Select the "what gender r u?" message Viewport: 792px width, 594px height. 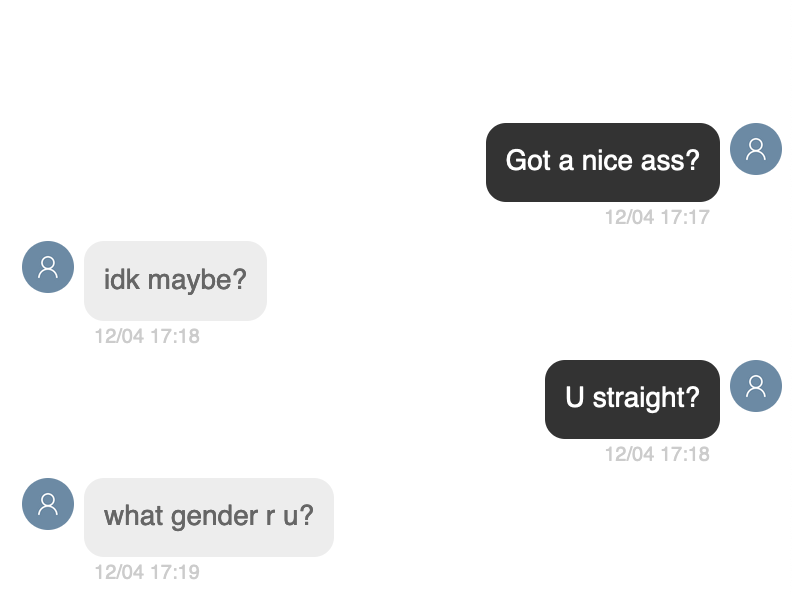coord(208,516)
